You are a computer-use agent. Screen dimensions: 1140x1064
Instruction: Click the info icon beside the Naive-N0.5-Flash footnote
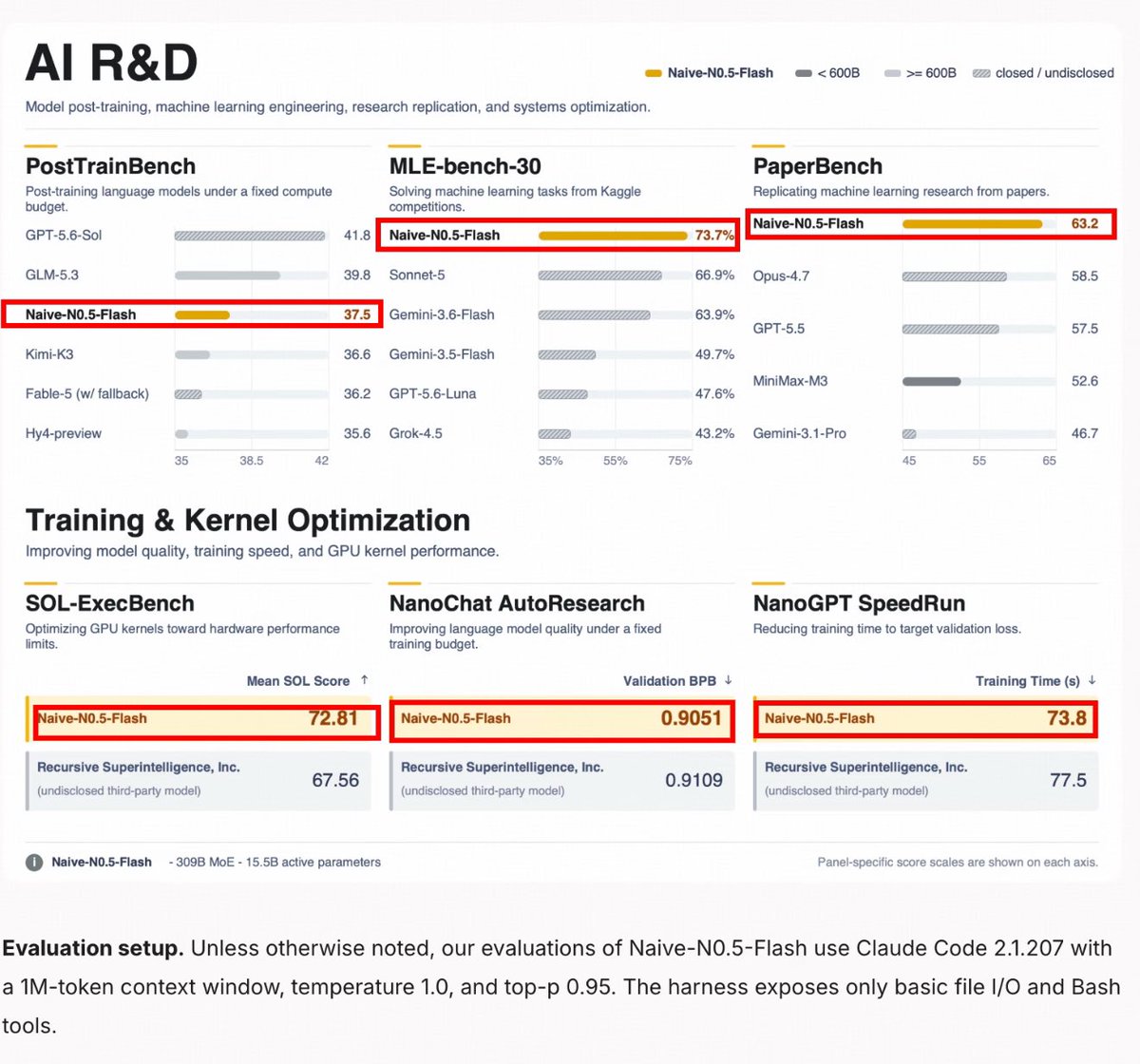coord(34,863)
